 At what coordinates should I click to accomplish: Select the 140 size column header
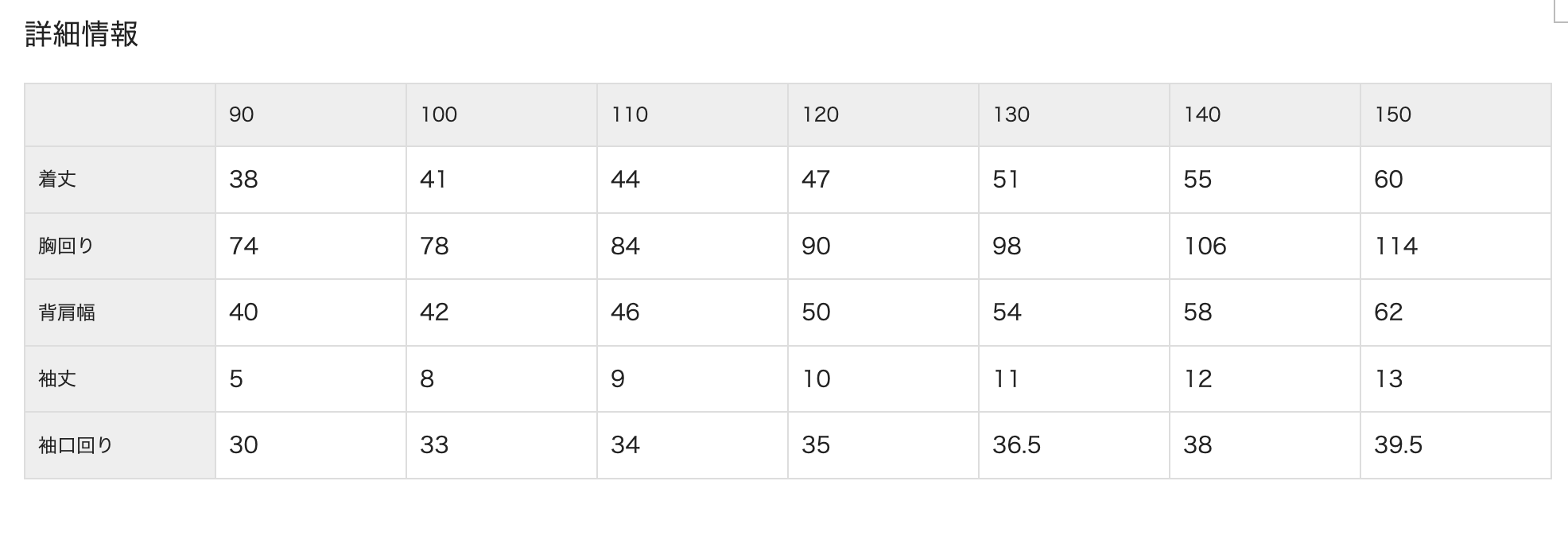pos(1265,114)
